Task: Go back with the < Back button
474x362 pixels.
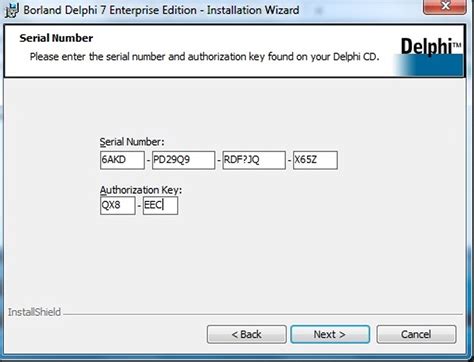Action: click(x=246, y=334)
